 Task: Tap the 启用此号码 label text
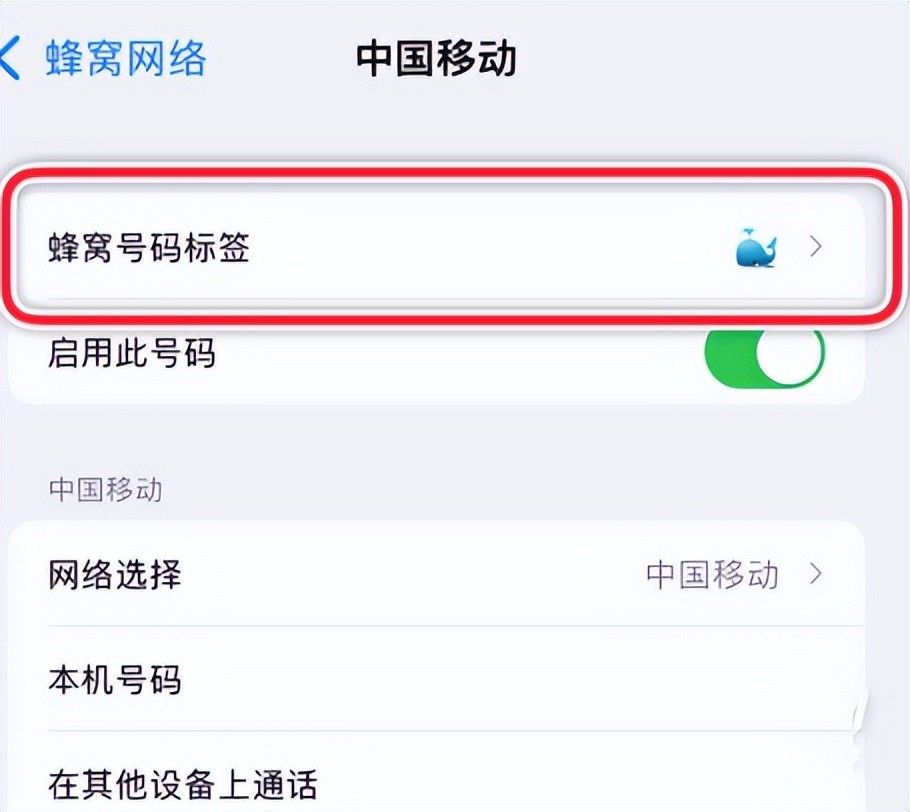[132, 353]
